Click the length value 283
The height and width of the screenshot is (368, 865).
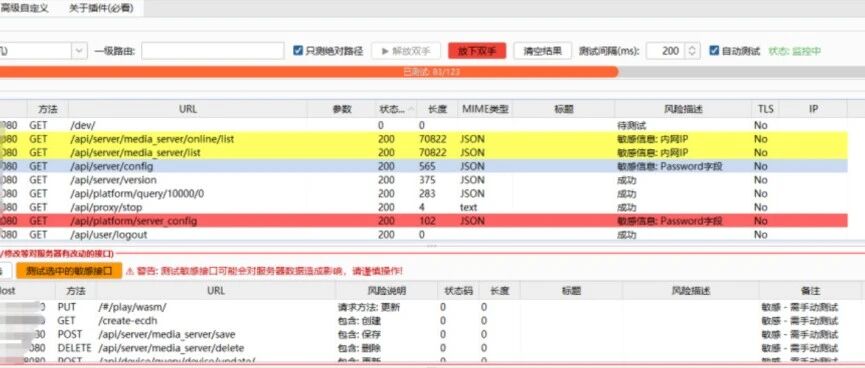click(427, 194)
